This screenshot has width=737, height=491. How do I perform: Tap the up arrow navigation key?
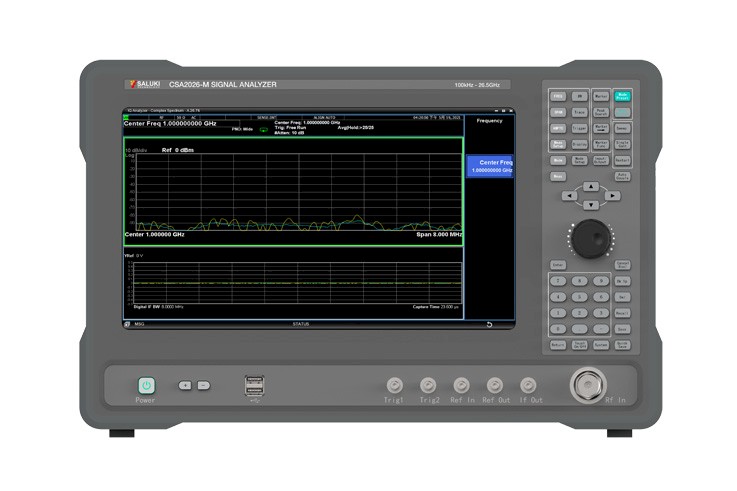[x=591, y=187]
